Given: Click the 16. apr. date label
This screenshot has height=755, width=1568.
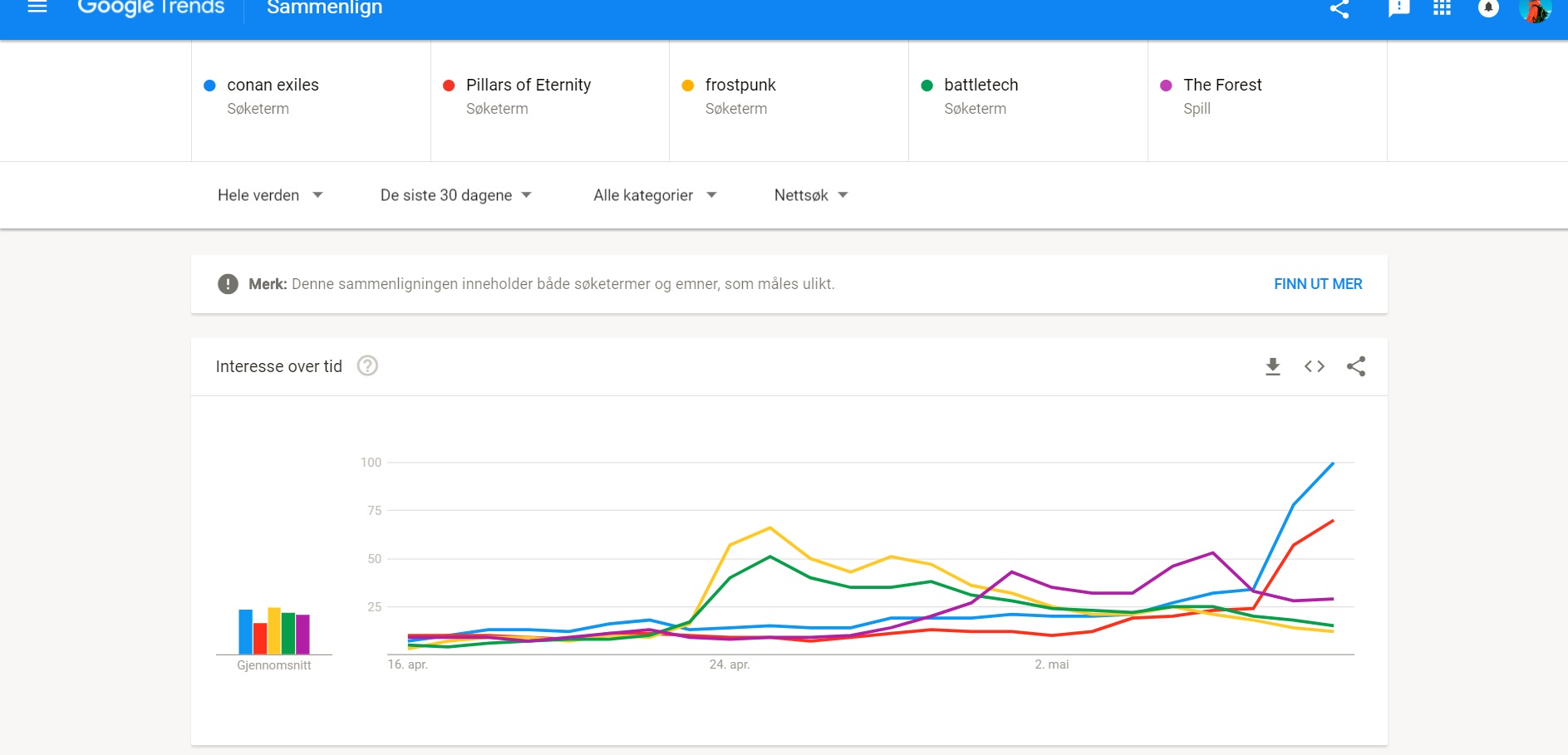Looking at the screenshot, I should [x=408, y=664].
